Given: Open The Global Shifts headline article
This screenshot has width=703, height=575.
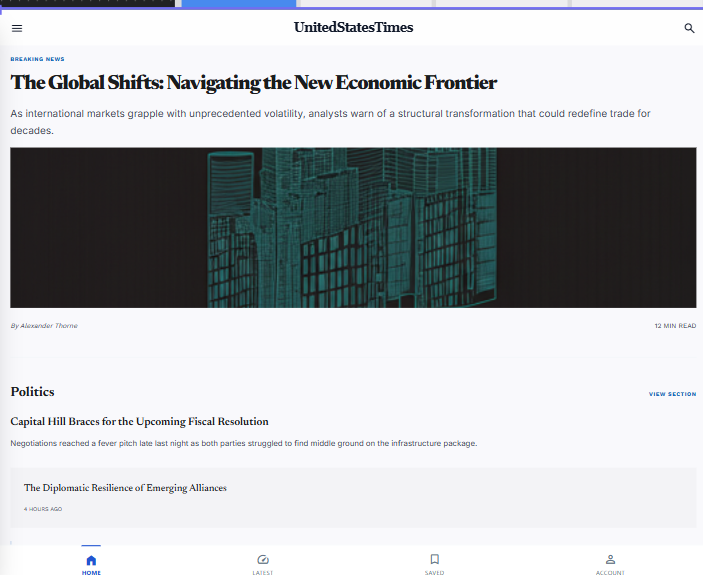Looking at the screenshot, I should click(x=253, y=83).
